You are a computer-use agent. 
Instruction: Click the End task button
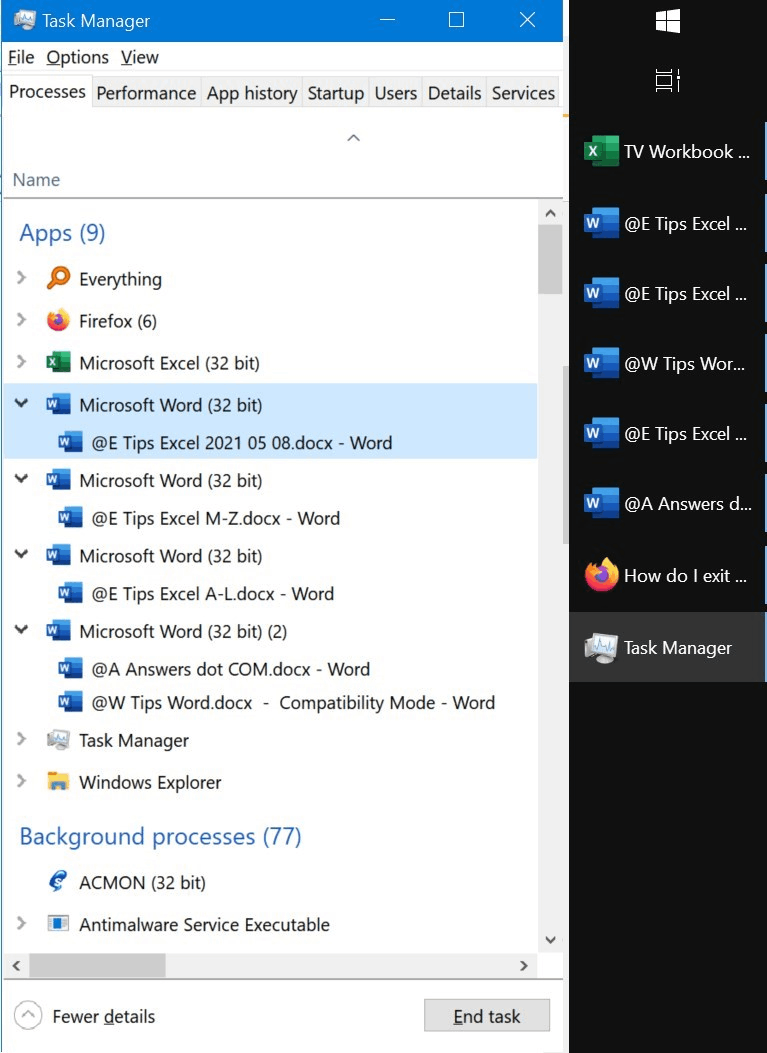point(487,1016)
